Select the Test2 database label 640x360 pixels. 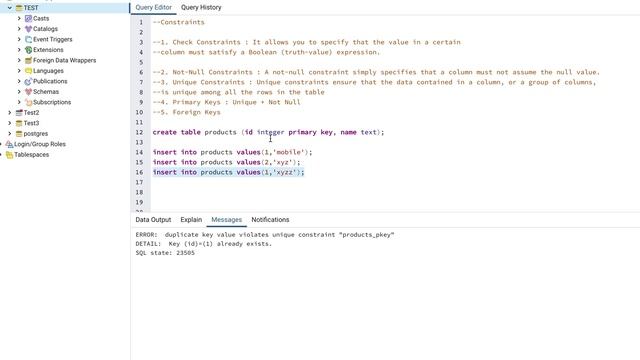tap(31, 113)
